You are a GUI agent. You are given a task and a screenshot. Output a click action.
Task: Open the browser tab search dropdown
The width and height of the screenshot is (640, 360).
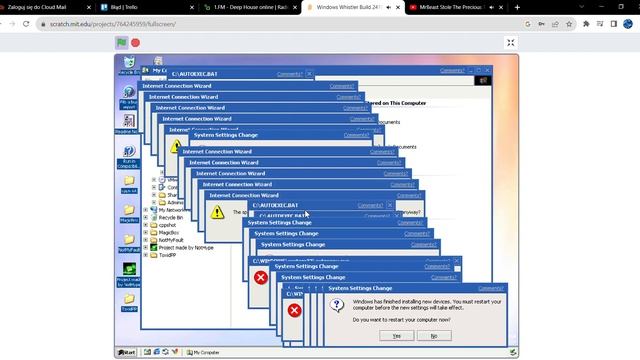pyautogui.click(x=582, y=7)
